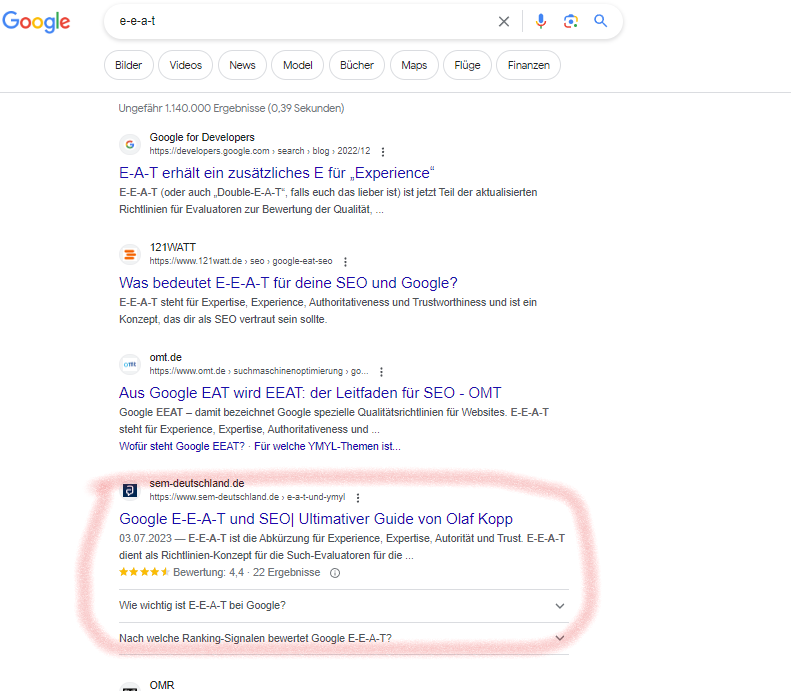Click the Google logo
The image size is (791, 691).
click(36, 22)
